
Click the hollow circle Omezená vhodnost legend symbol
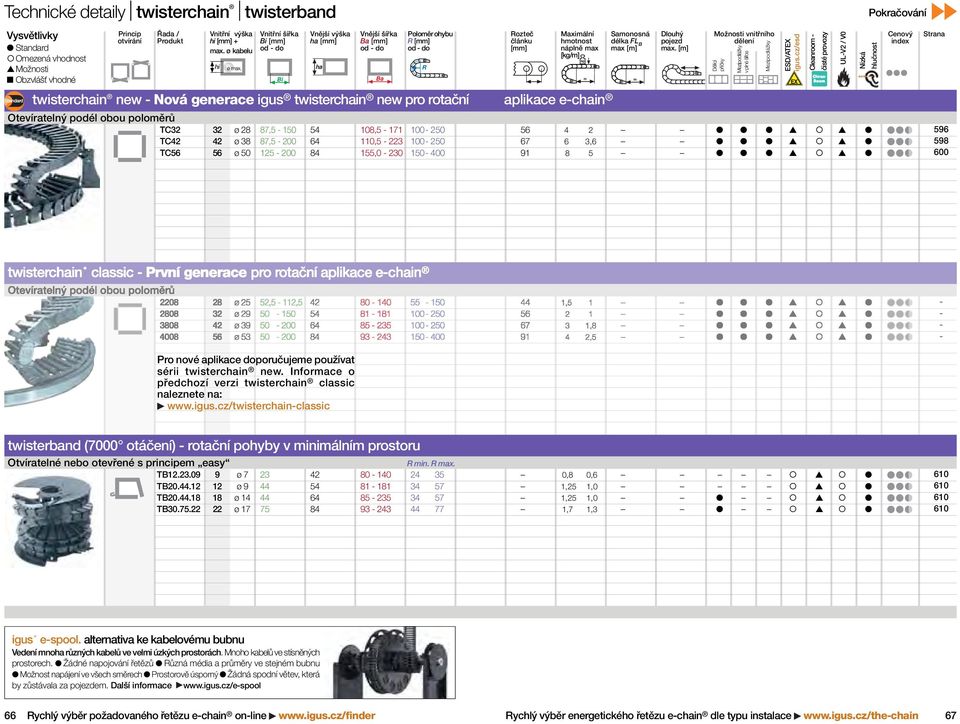click(10, 59)
